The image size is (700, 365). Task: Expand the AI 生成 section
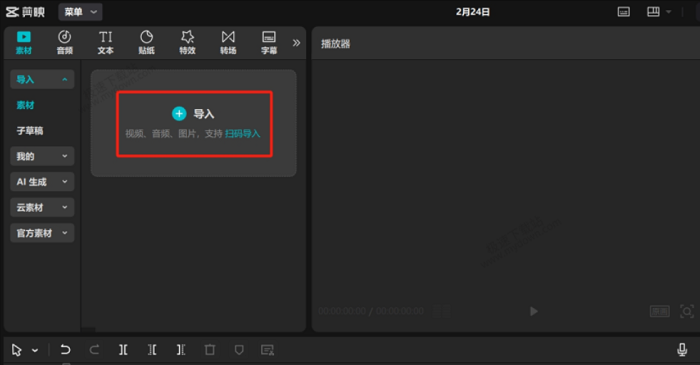tap(42, 182)
